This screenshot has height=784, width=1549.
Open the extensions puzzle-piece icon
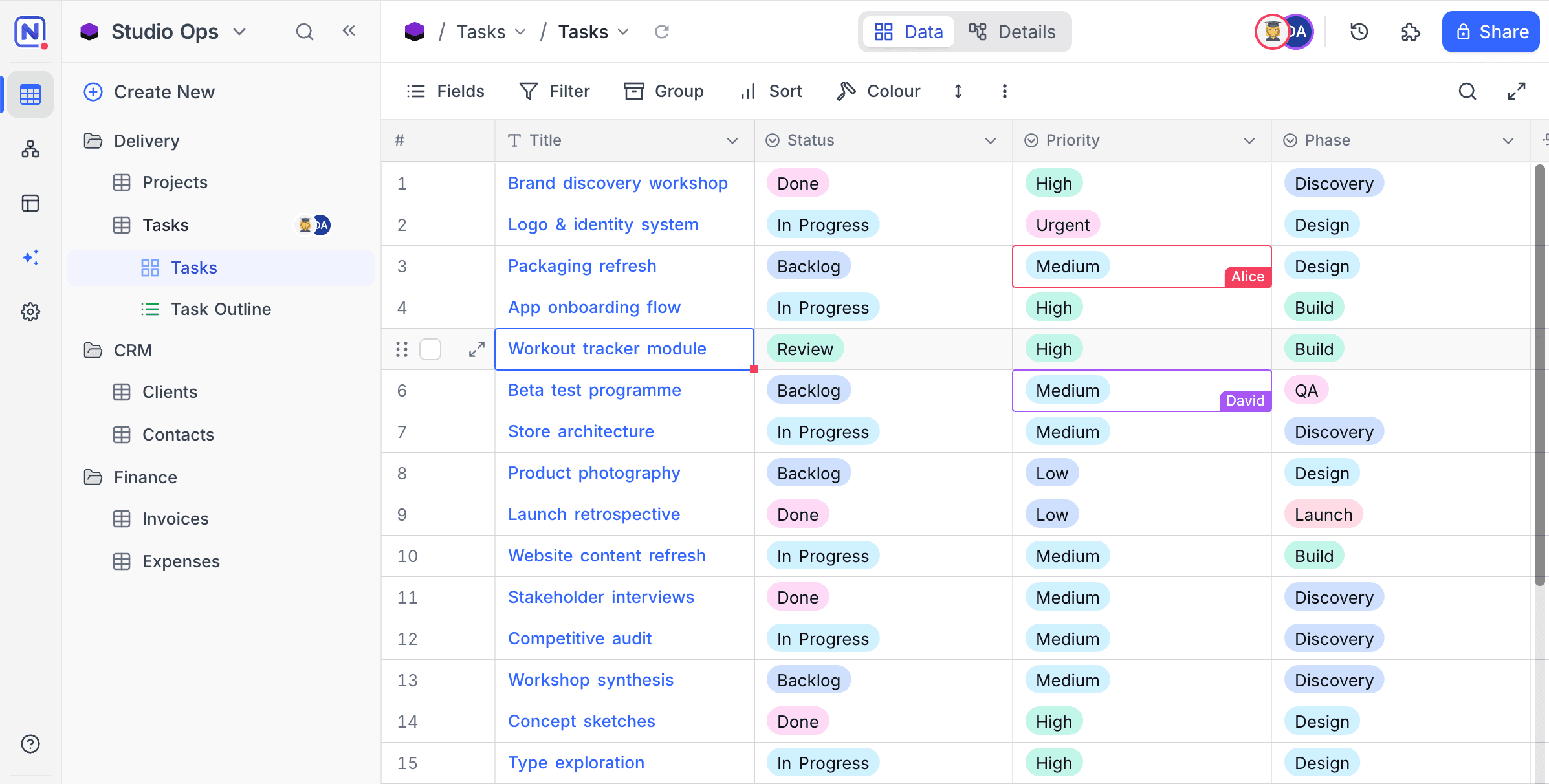pos(1411,32)
